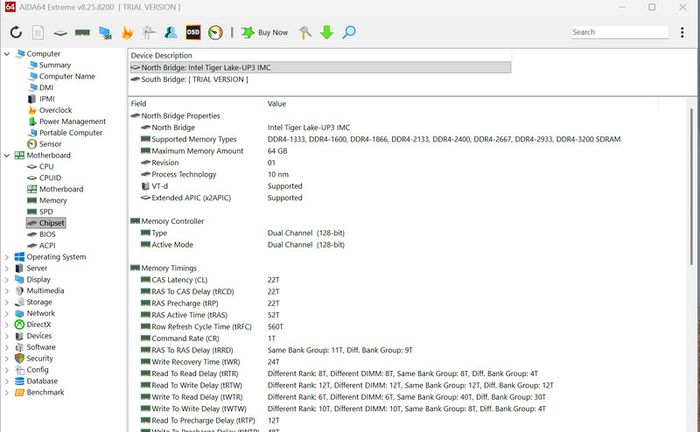Viewport: 700px width, 432px height.
Task: Collapse the Computer tree node
Action: 7,54
